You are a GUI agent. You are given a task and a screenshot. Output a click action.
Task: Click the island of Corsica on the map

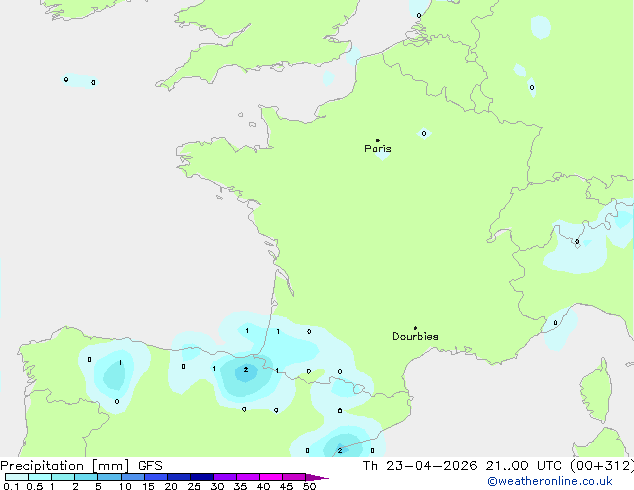(596, 390)
